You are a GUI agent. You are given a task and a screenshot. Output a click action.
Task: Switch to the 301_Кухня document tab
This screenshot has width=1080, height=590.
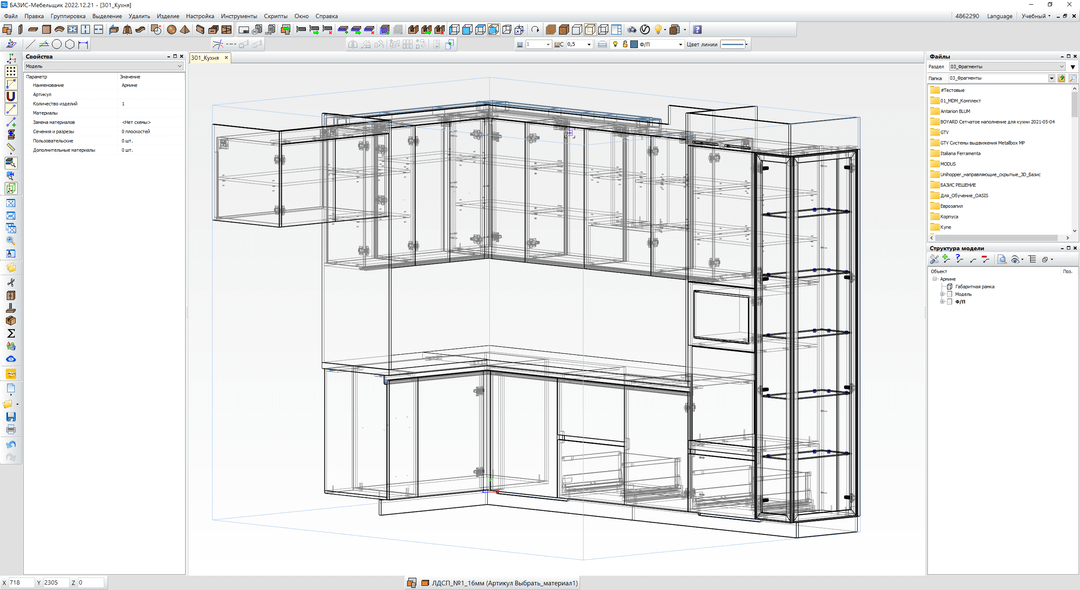click(x=205, y=58)
